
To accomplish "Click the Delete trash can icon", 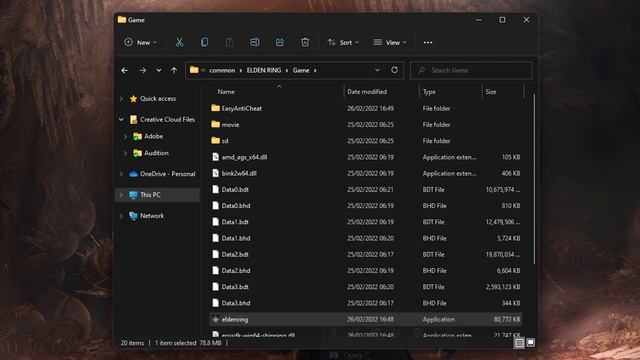I will tap(305, 42).
